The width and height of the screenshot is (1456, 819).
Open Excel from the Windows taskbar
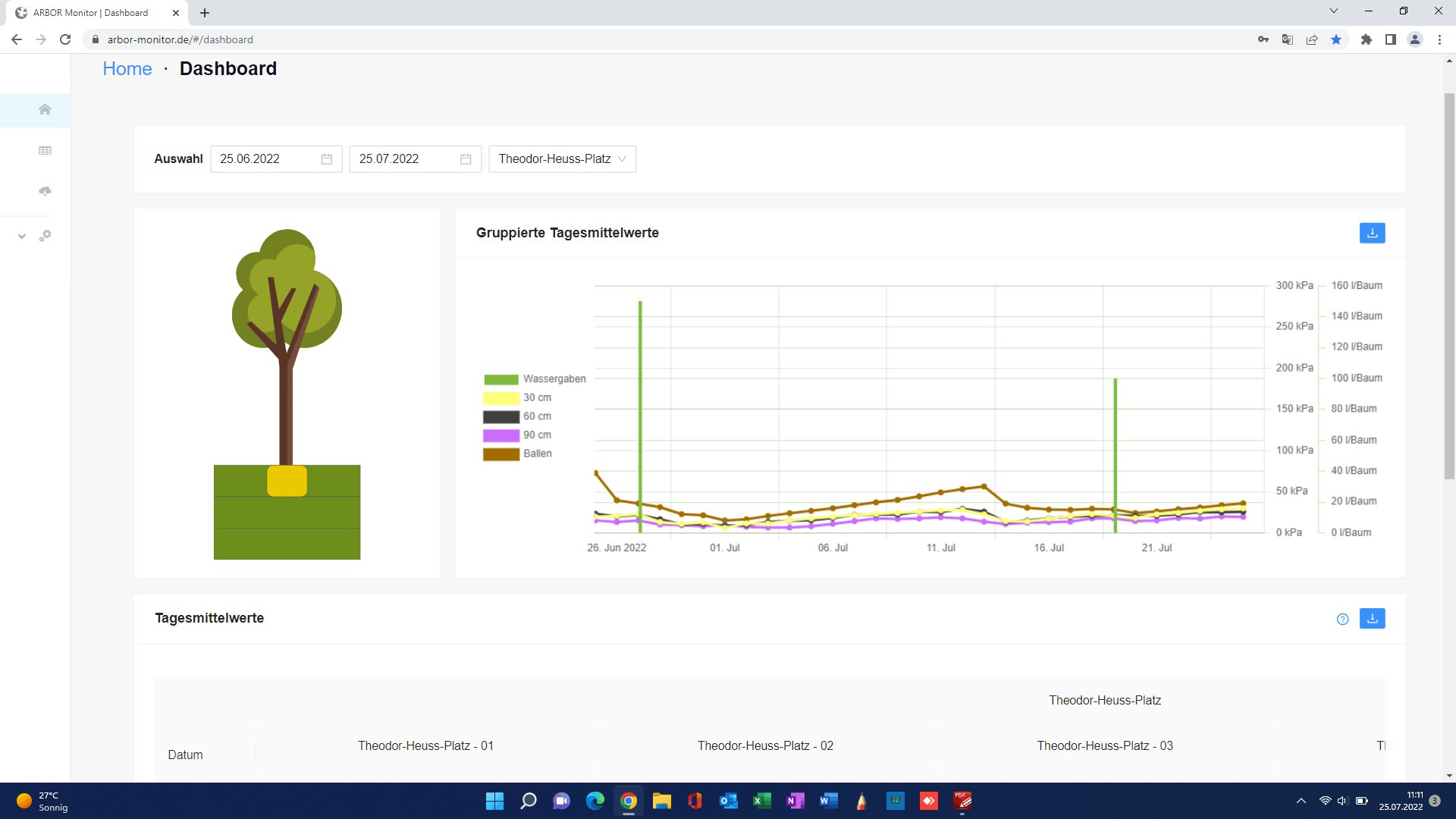(x=761, y=801)
